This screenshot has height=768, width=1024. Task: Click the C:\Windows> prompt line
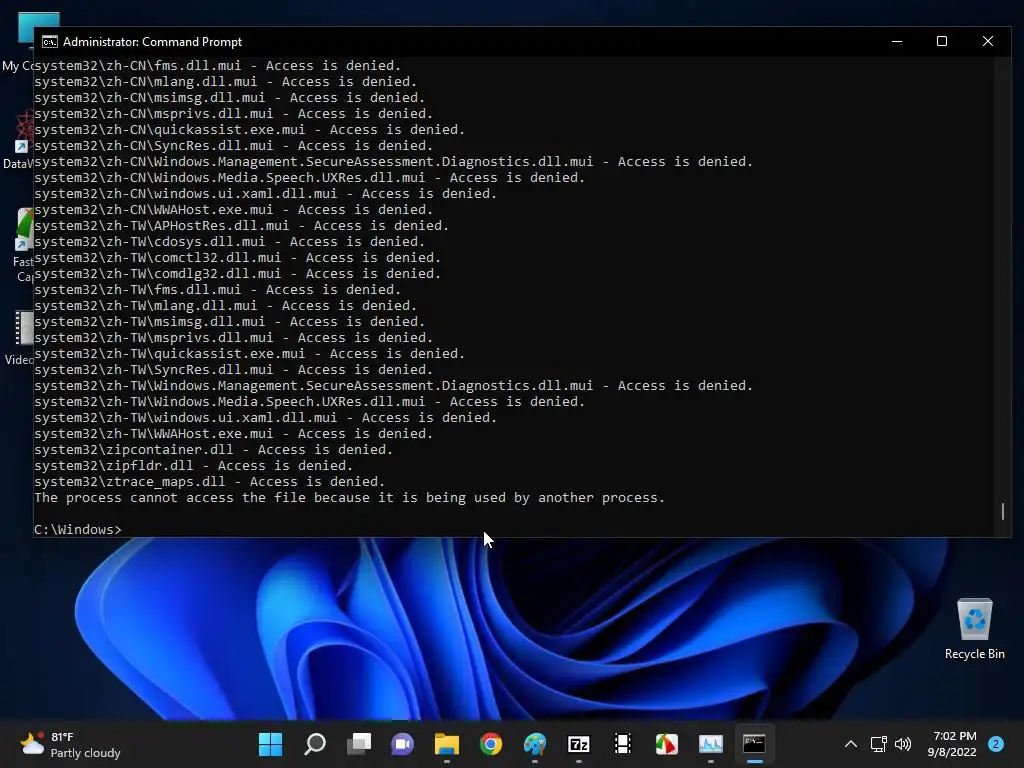pos(78,530)
